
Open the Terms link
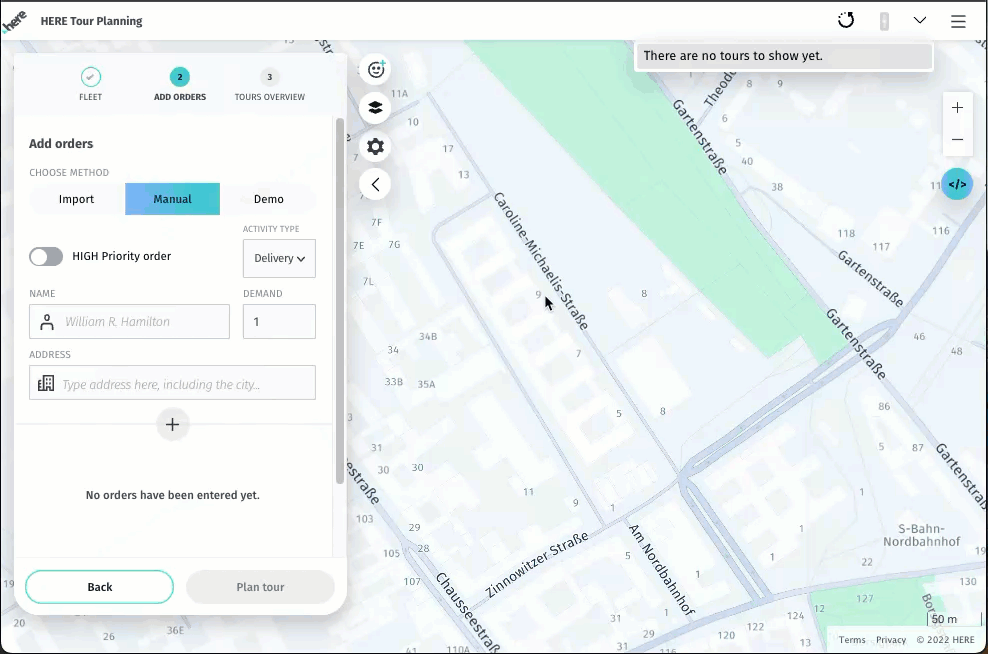coord(852,640)
